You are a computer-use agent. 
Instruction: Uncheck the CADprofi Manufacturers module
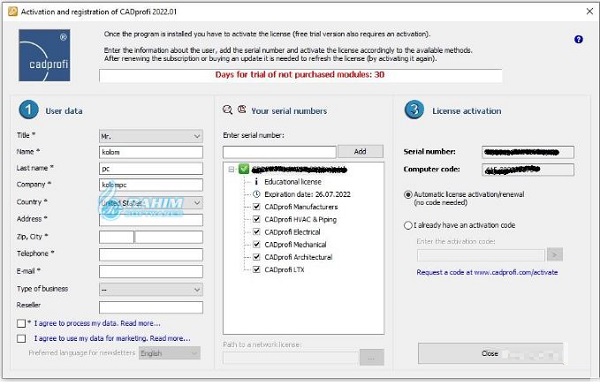(257, 207)
